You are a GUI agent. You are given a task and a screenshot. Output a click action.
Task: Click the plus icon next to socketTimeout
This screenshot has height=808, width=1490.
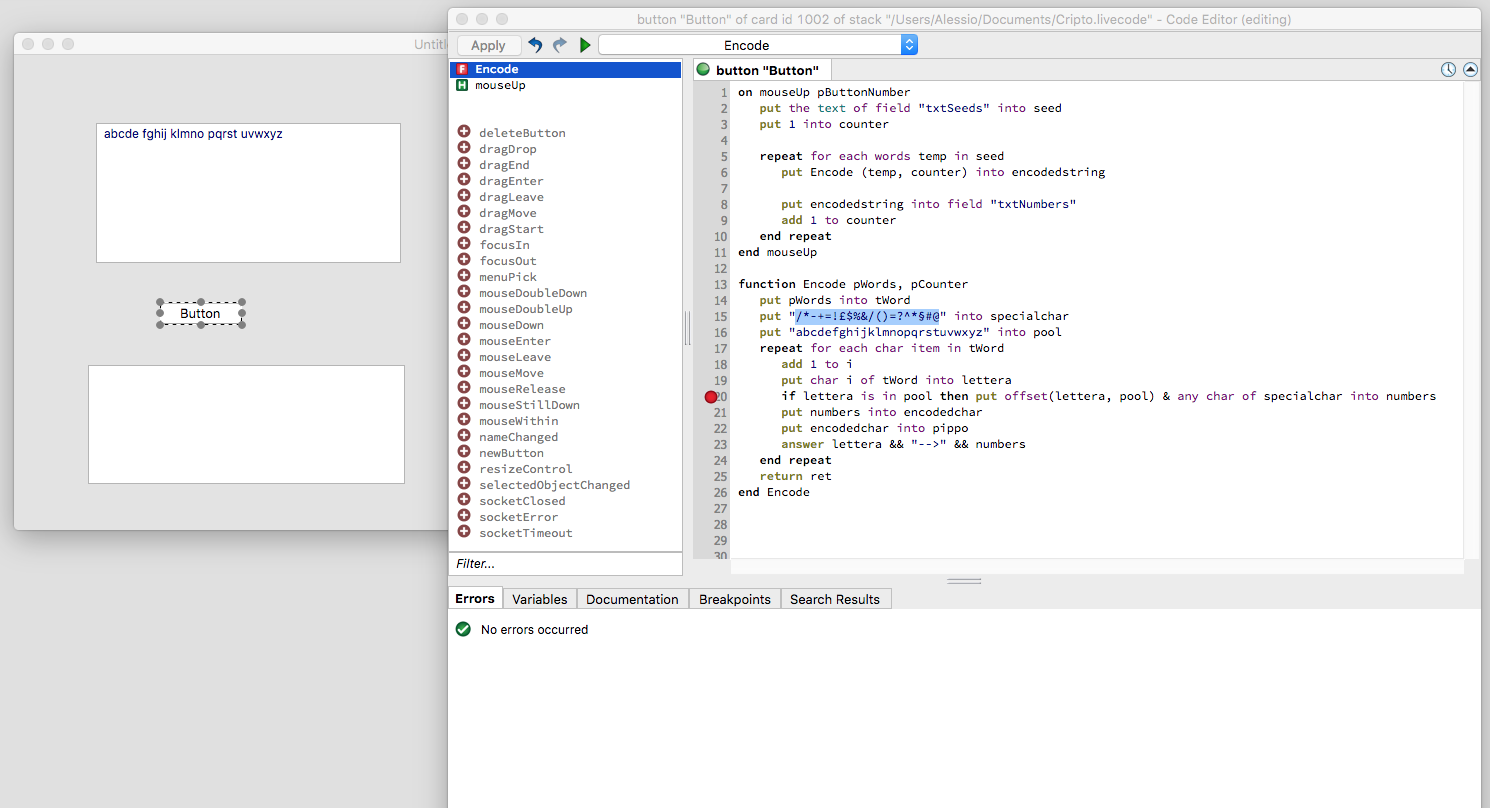click(464, 532)
